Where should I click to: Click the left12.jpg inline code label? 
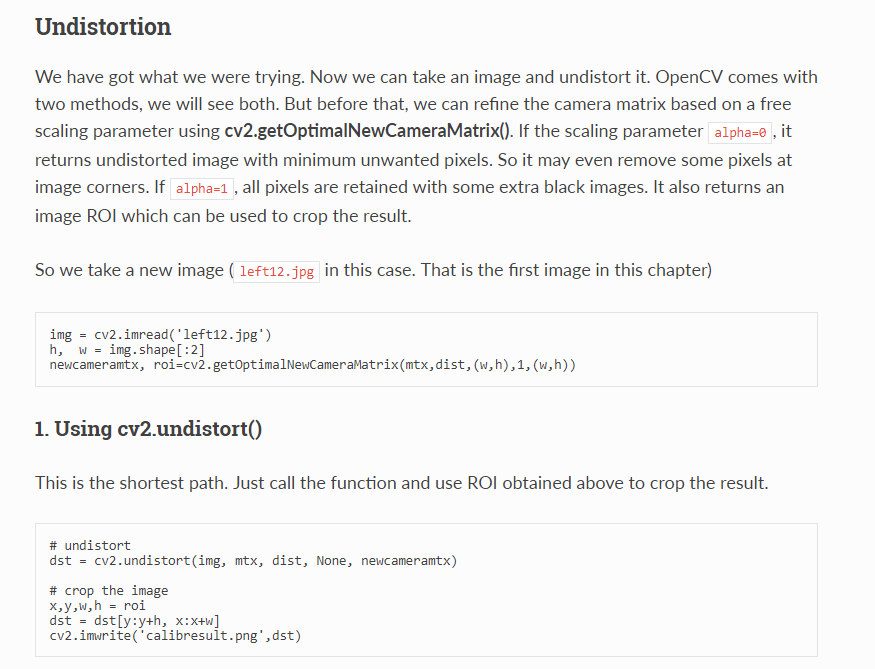(x=276, y=272)
